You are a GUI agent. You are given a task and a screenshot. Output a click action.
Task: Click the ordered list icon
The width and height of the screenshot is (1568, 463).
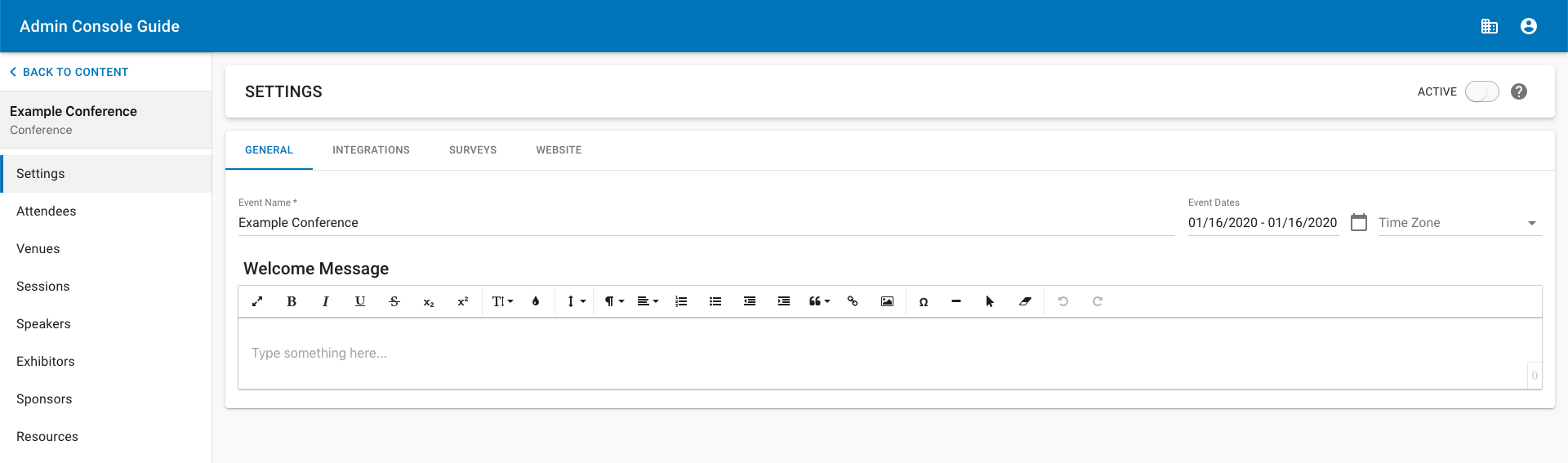(x=681, y=301)
